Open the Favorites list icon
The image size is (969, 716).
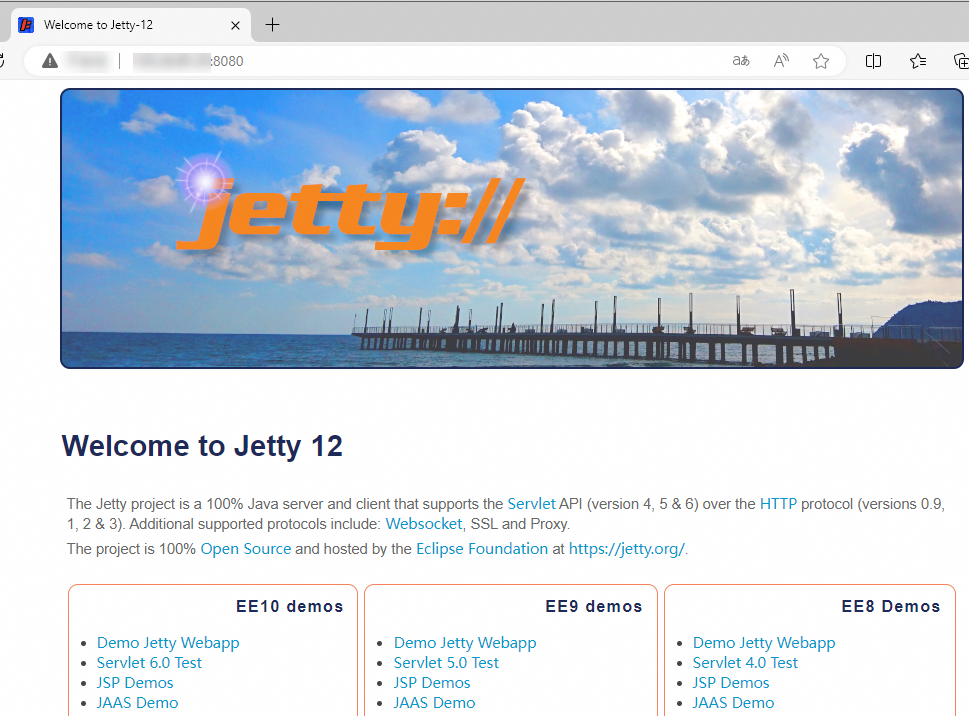[917, 61]
